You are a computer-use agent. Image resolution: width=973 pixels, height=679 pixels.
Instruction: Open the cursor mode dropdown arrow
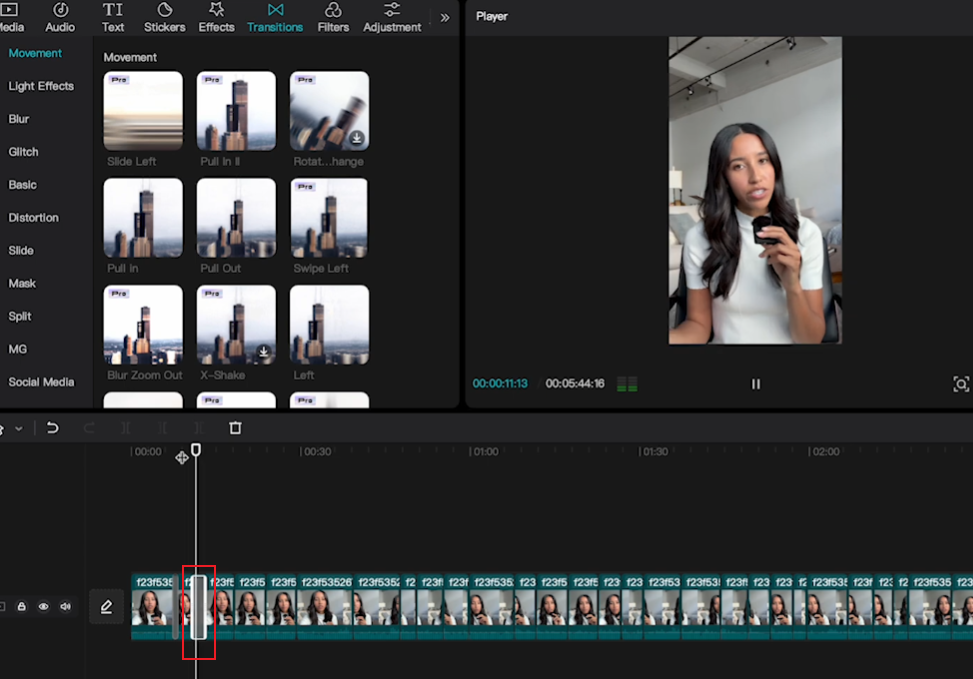coord(19,428)
